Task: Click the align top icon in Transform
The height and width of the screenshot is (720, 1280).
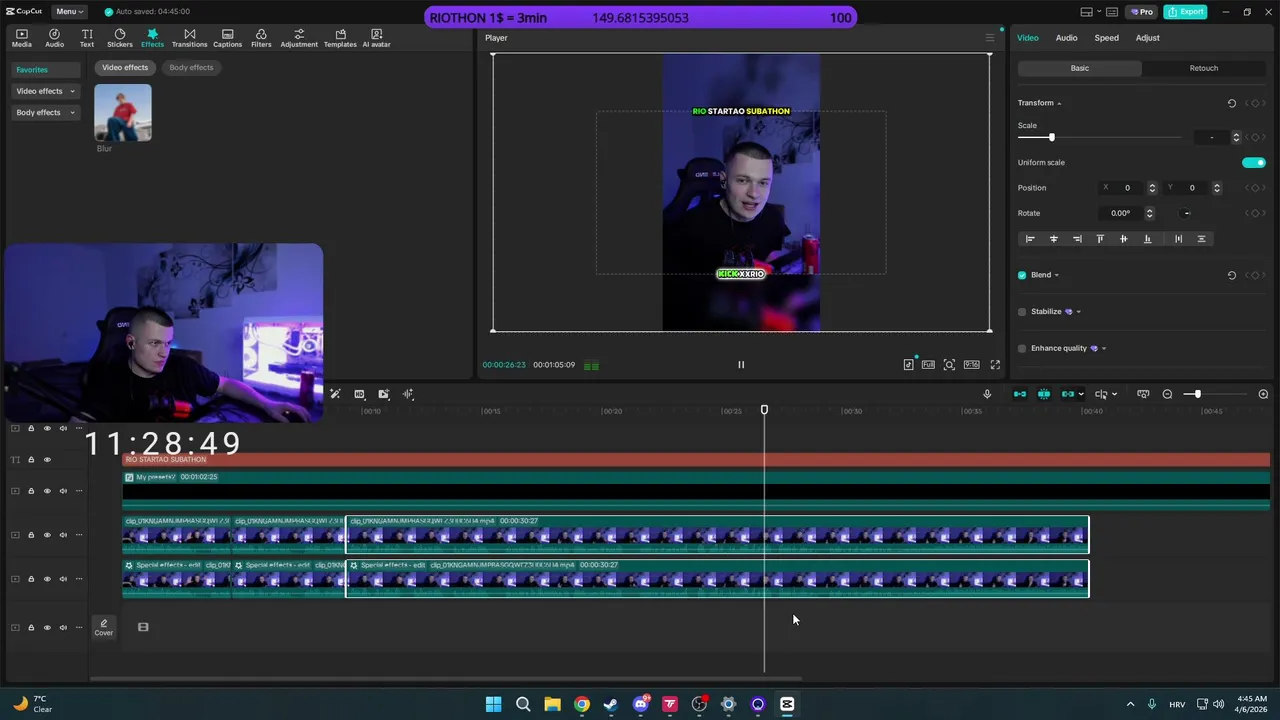Action: (x=1100, y=239)
